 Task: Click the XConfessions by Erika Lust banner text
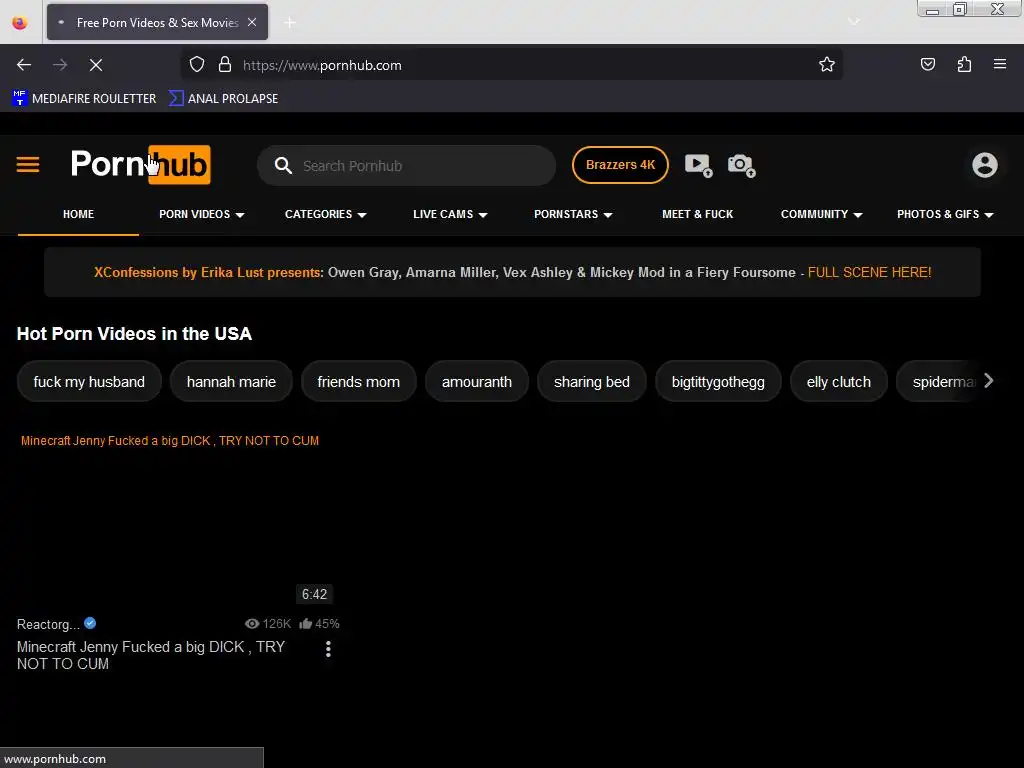pyautogui.click(x=208, y=272)
